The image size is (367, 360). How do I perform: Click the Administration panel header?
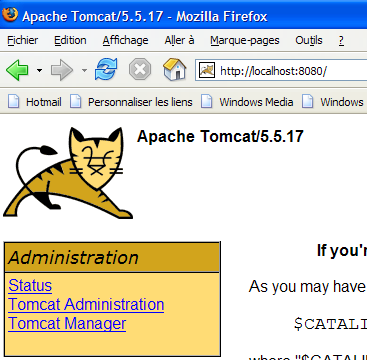112,257
